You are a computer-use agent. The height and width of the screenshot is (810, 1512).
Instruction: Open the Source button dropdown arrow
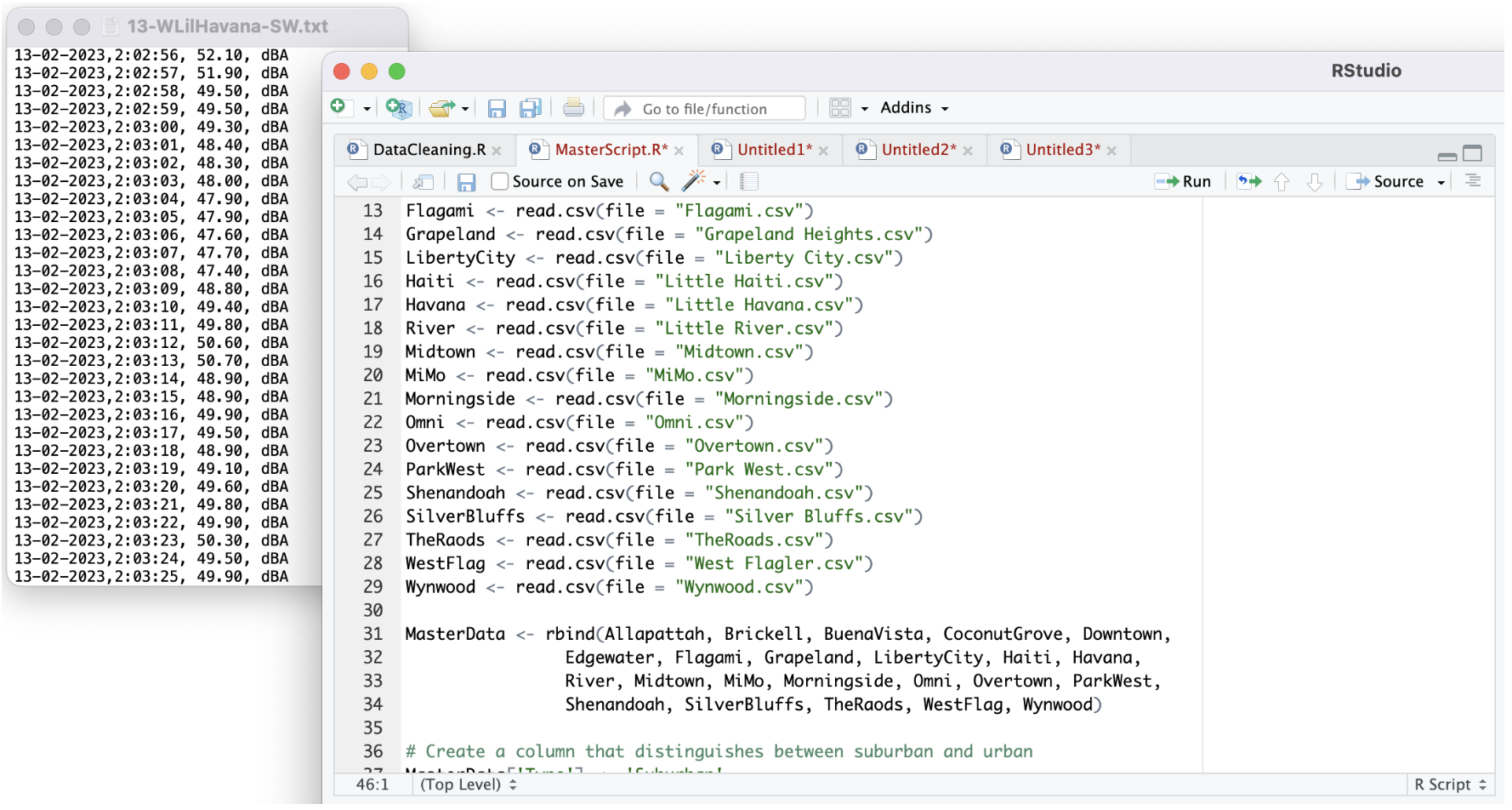point(1441,182)
